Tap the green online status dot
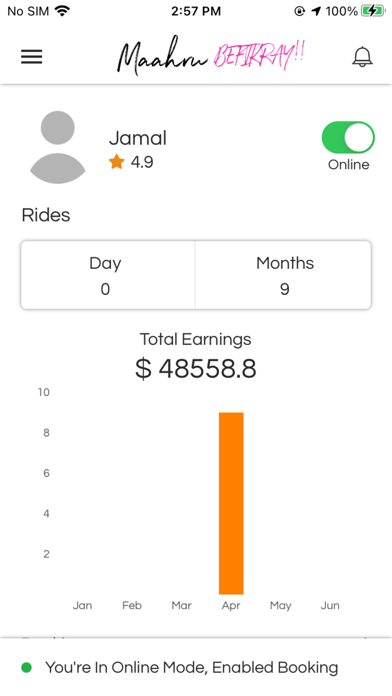The width and height of the screenshot is (392, 696). pos(27,667)
